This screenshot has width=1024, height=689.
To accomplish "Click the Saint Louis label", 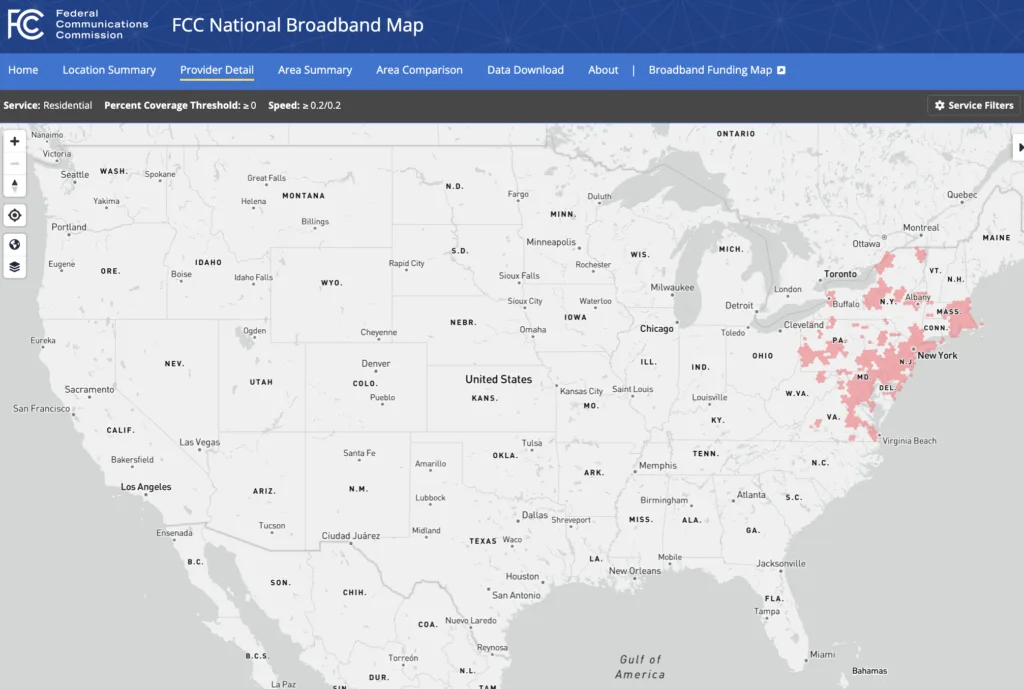I will [632, 389].
